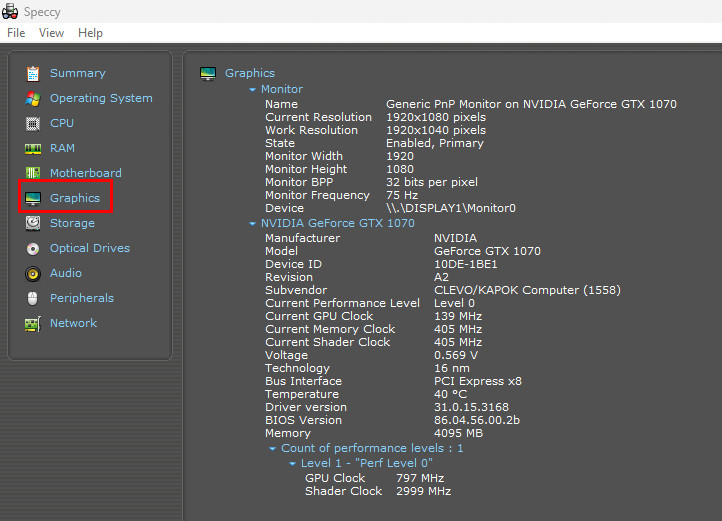Click the Summary clipboard icon
Screen dimensions: 722x521
(x=33, y=73)
